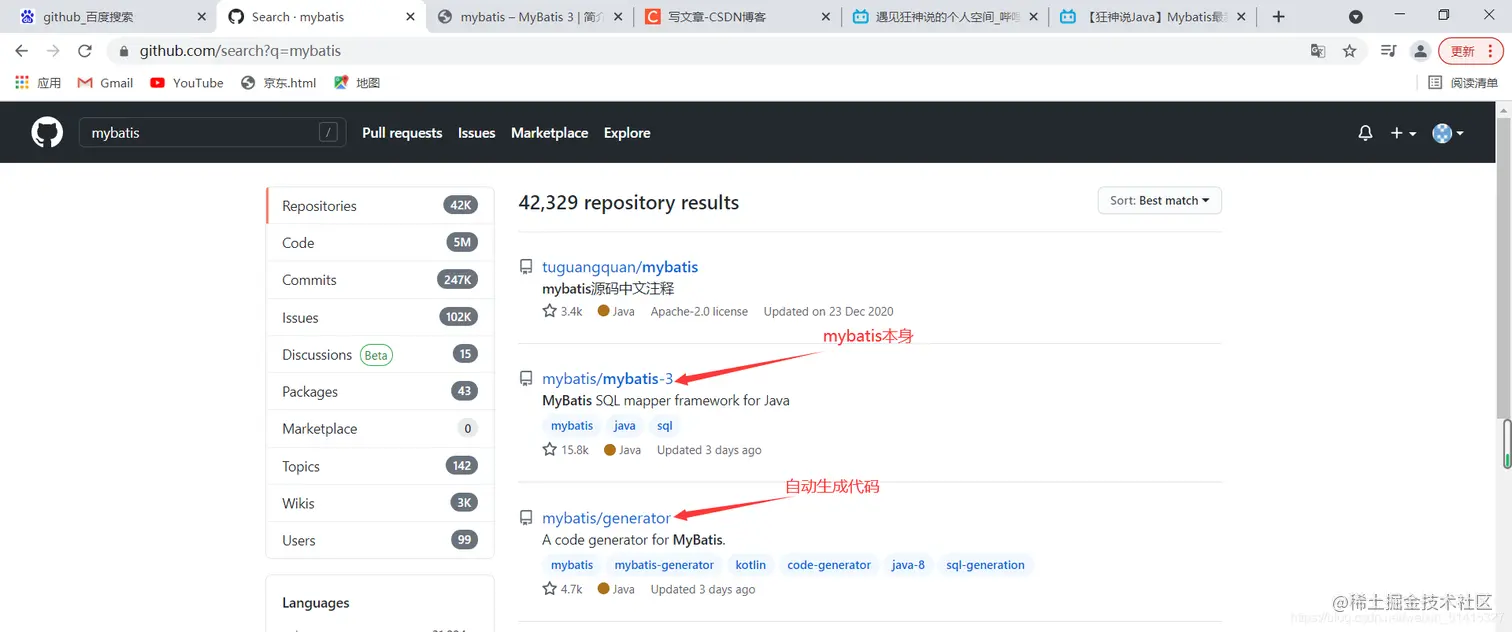Click the 更新 update button
The image size is (1512, 632).
click(x=1470, y=51)
